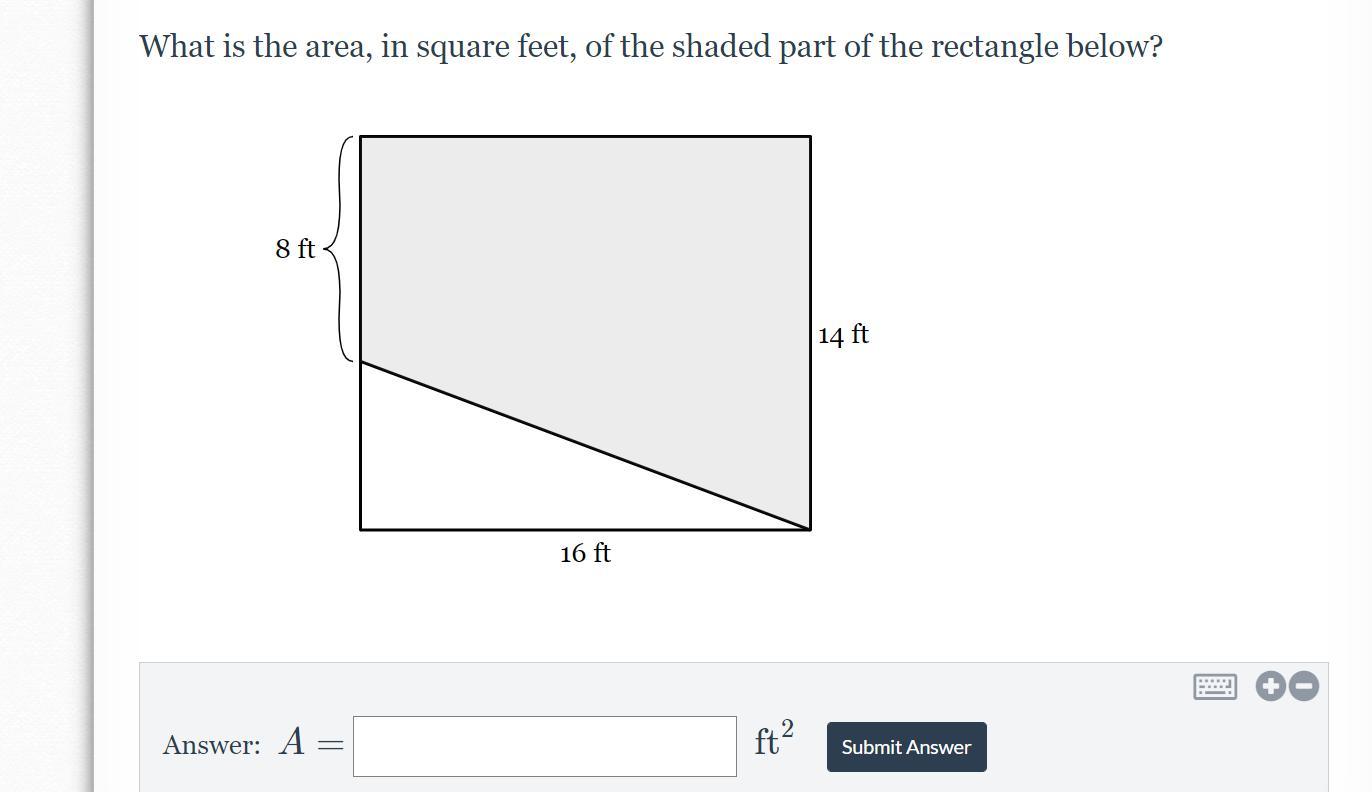The image size is (1372, 792).
Task: Submit the answer with Submit Answer button
Action: 907,747
